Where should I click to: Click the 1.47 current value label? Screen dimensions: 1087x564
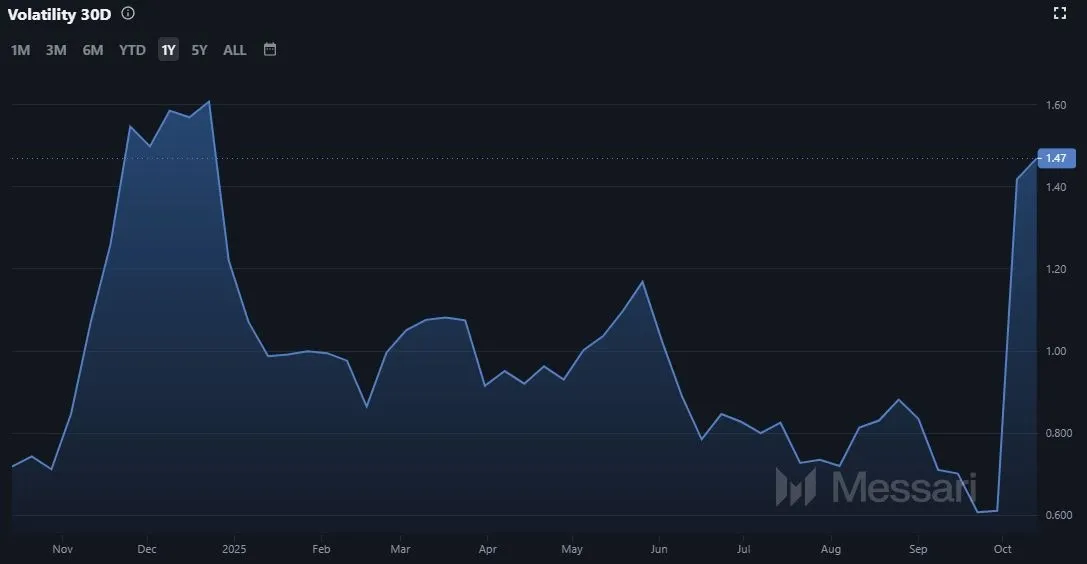[x=1057, y=158]
